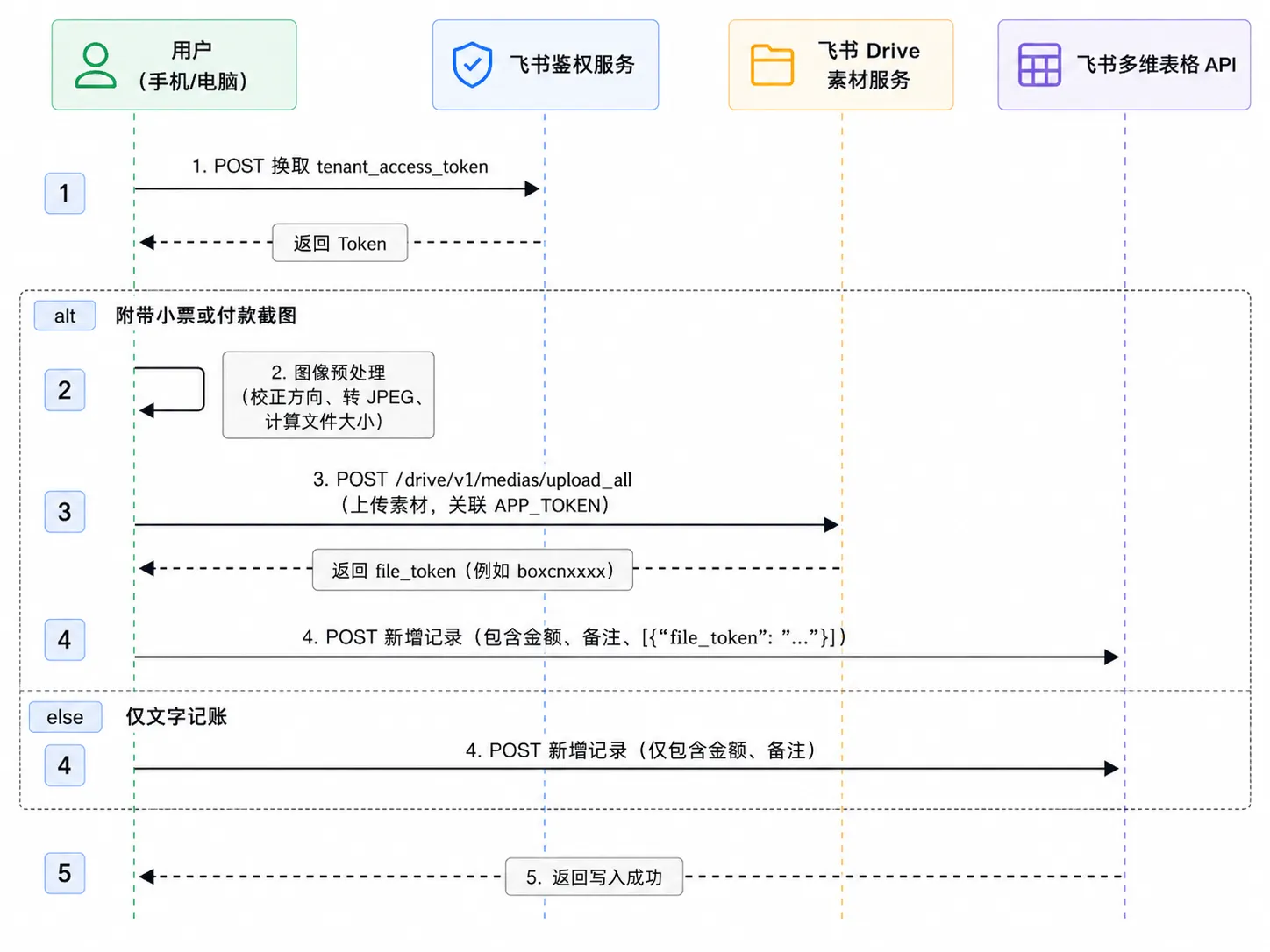This screenshot has width=1270, height=952.
Task: Click the note '2. 图像预处理'
Action: point(328,395)
